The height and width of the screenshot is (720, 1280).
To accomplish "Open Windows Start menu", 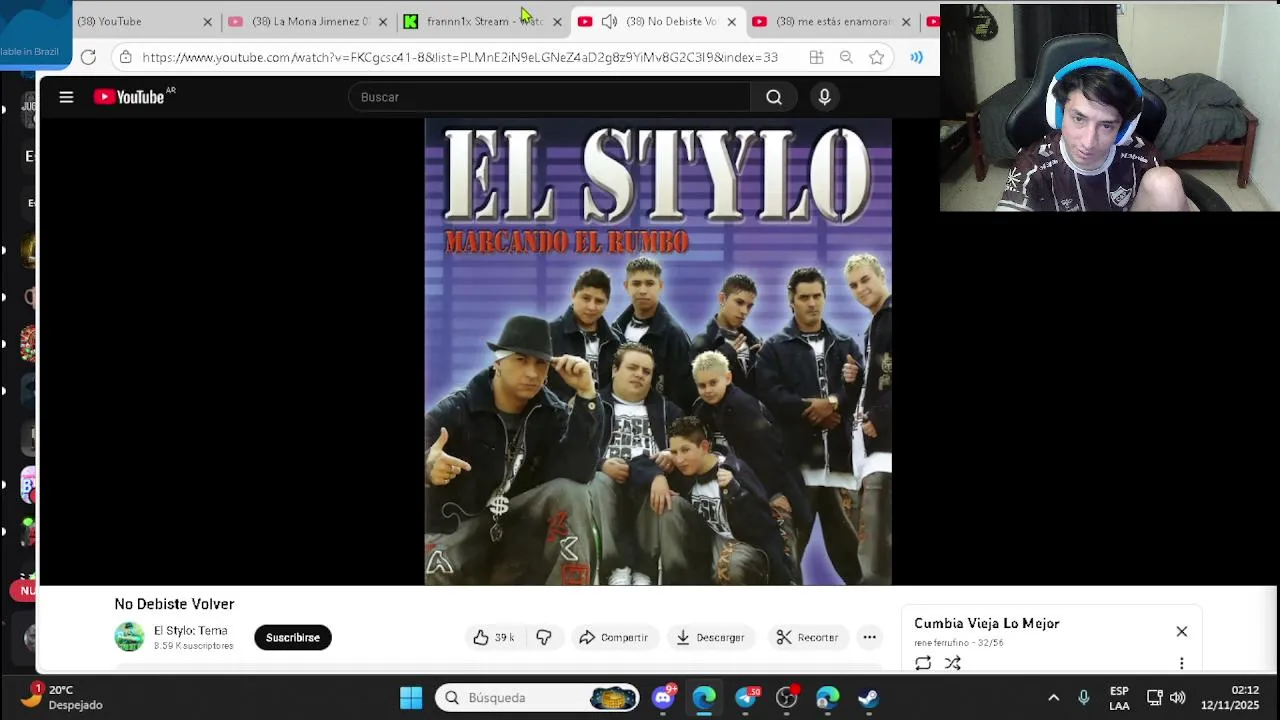I will pos(411,698).
